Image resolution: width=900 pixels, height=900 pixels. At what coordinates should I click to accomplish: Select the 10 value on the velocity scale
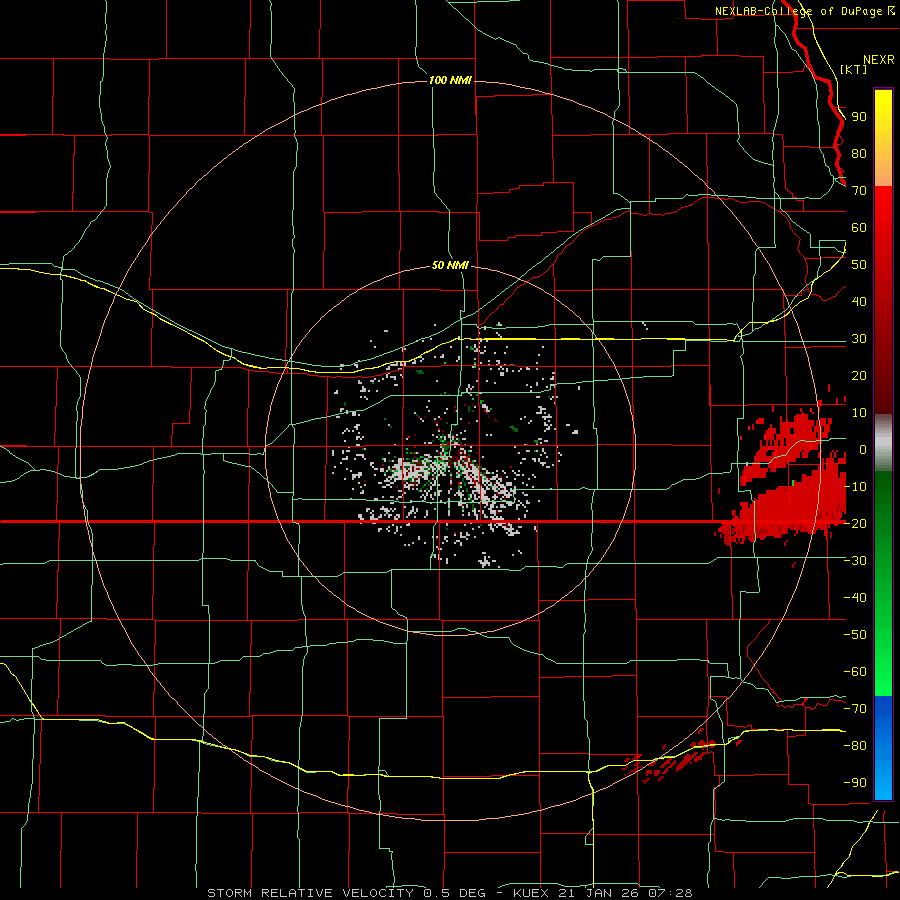859,413
